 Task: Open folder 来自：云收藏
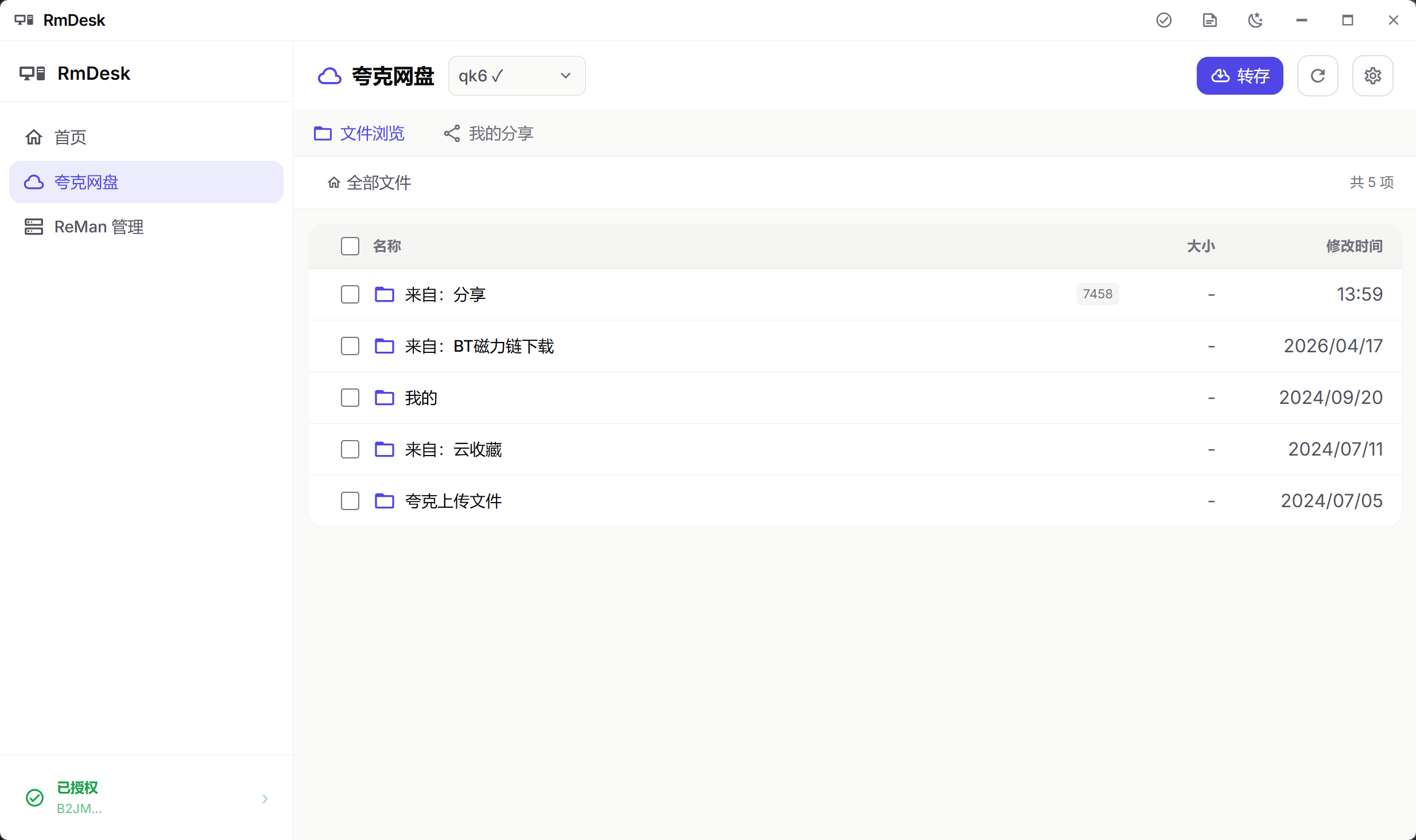pyautogui.click(x=453, y=449)
